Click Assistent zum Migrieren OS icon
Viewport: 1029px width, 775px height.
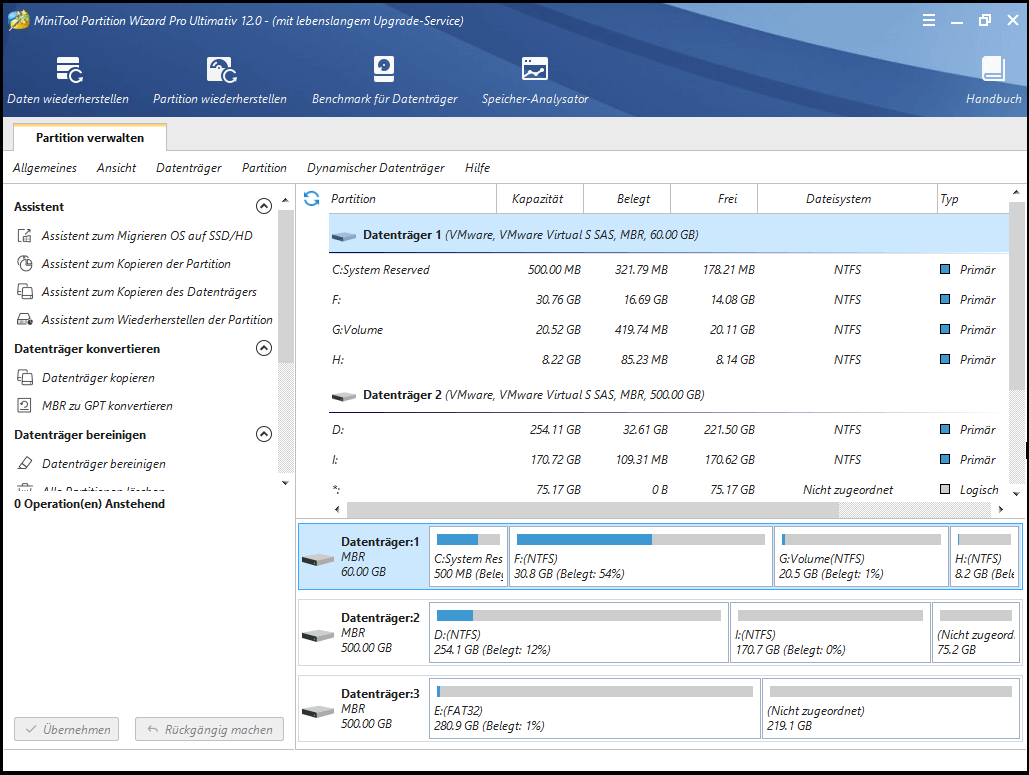click(x=24, y=236)
